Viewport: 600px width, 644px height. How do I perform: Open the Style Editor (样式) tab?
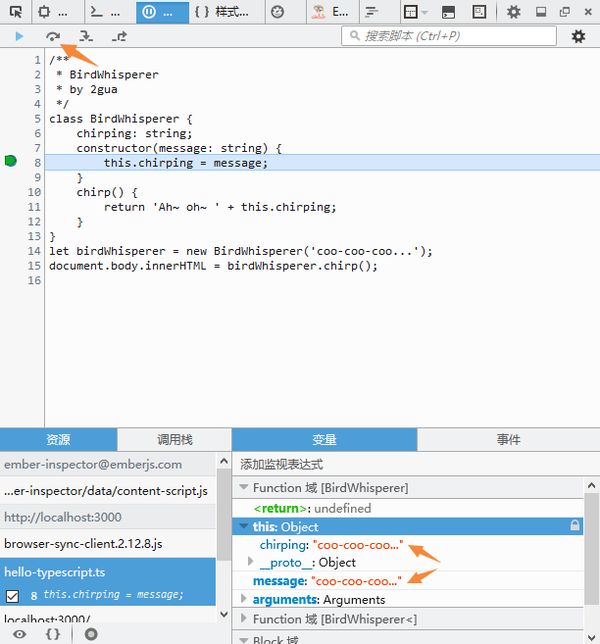pos(222,12)
